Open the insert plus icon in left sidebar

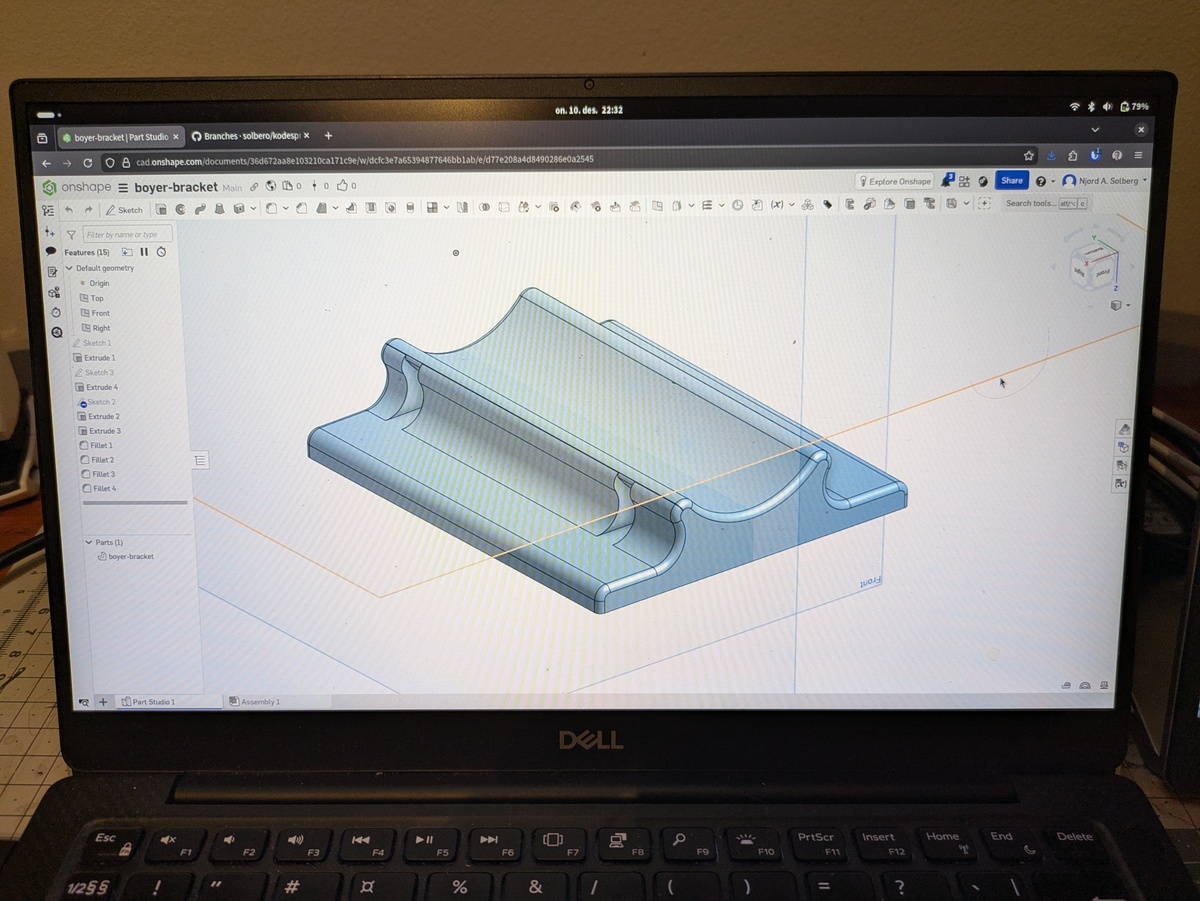click(x=50, y=232)
